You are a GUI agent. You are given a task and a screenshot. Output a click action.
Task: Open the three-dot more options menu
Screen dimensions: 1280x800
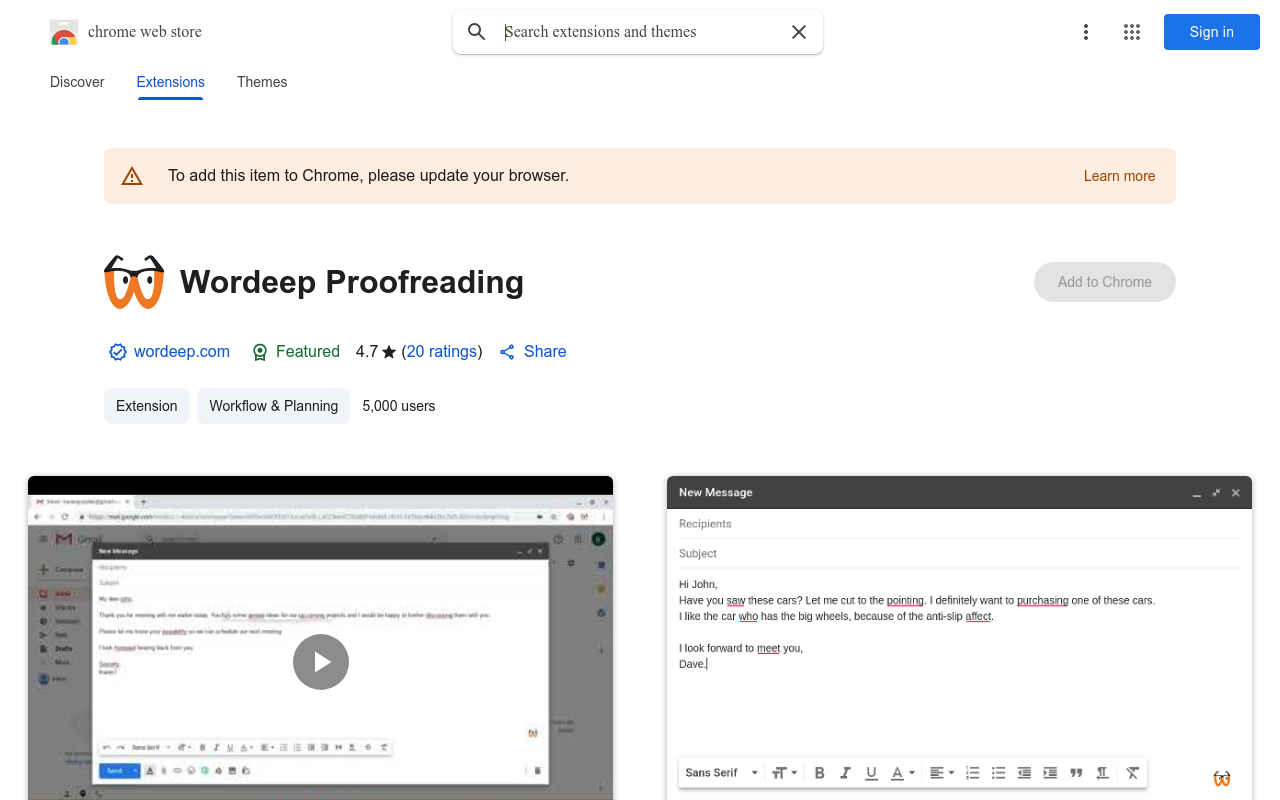coord(1086,32)
